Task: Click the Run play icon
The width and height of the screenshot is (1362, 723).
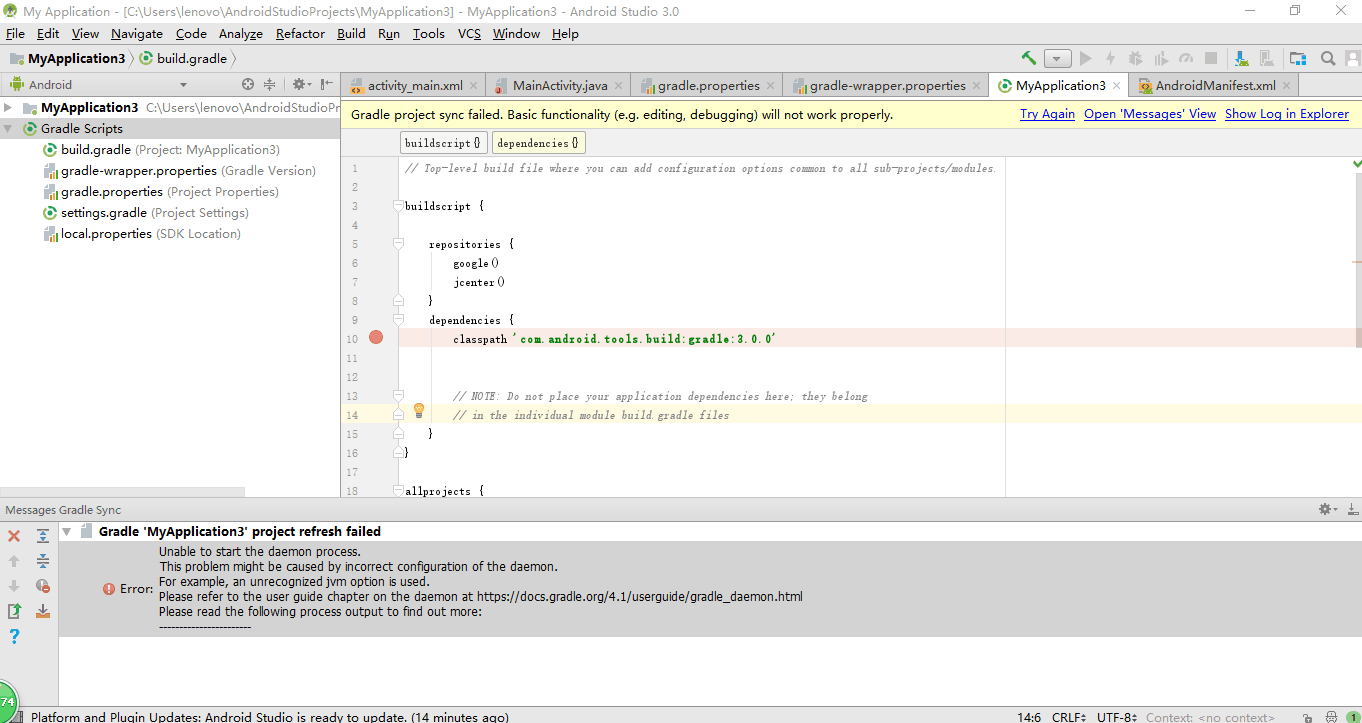Action: click(1086, 59)
